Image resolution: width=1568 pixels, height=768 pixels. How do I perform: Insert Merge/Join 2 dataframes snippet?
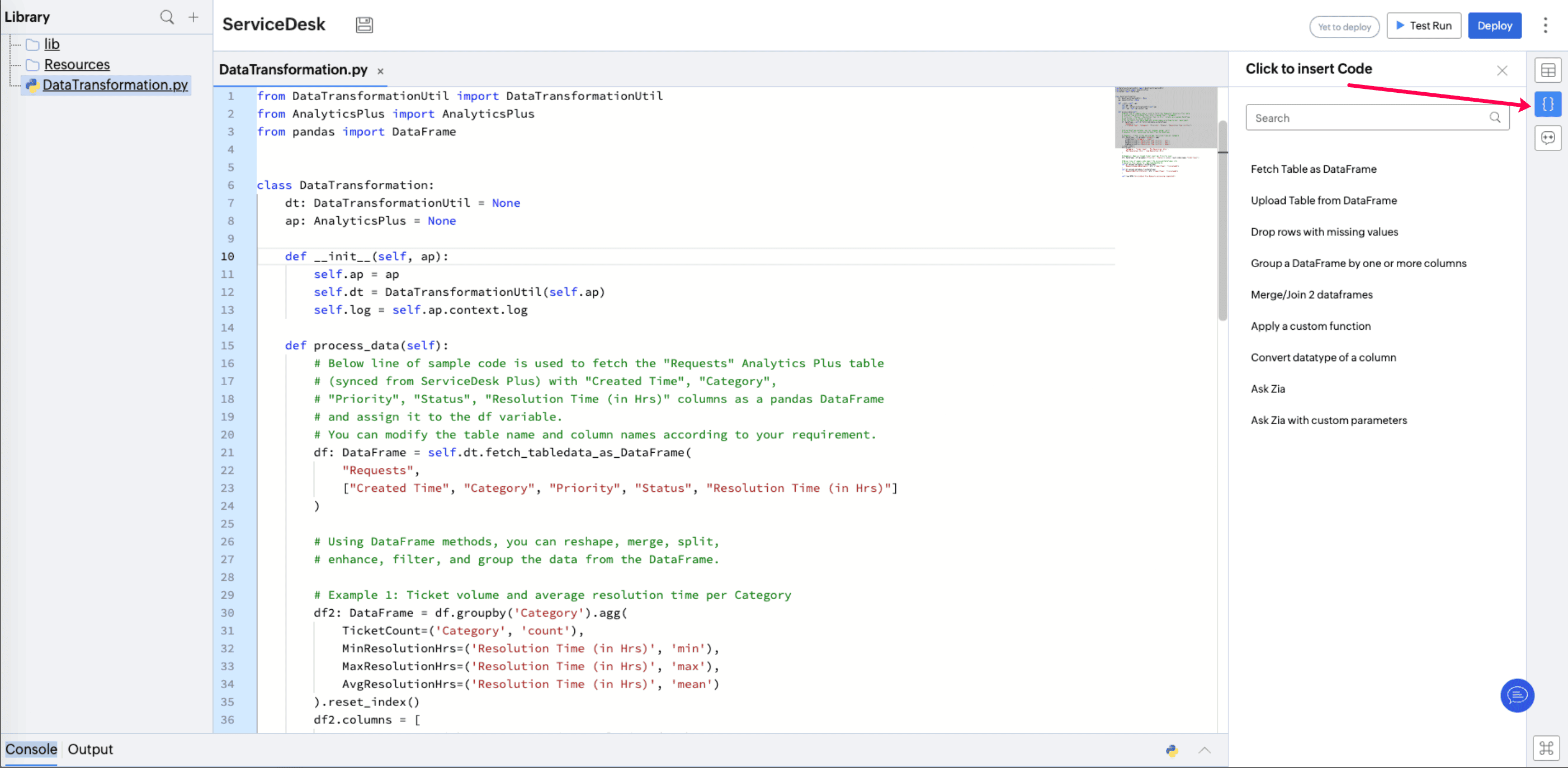[x=1311, y=295]
